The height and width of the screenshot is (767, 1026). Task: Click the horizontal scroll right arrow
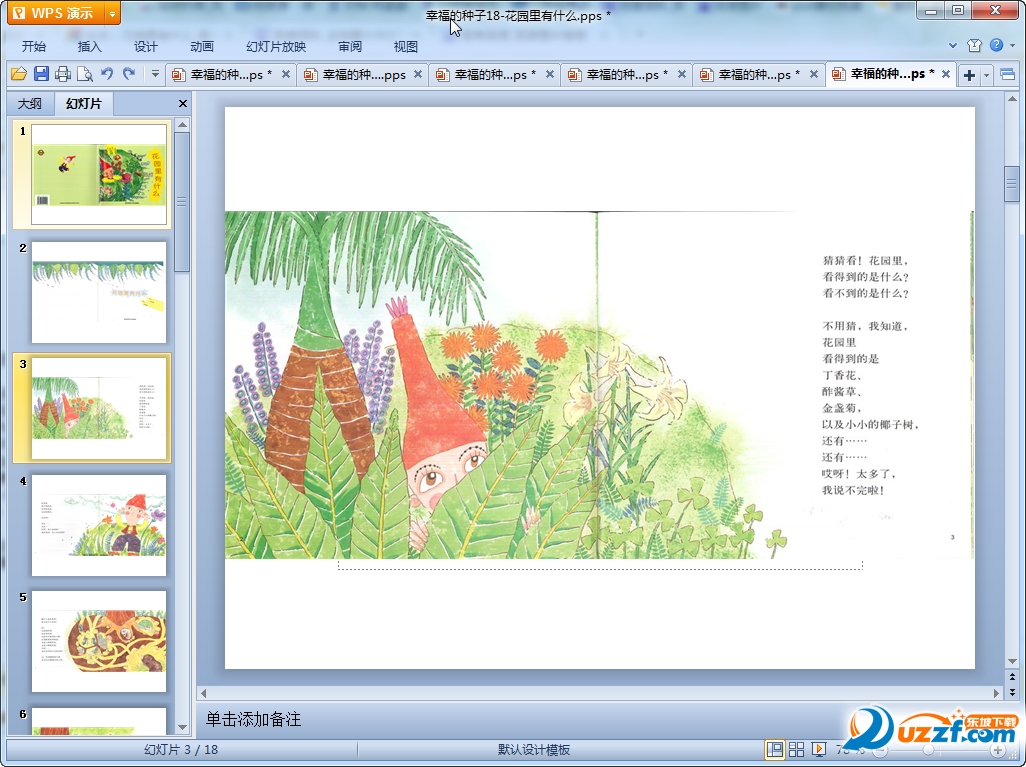click(x=997, y=693)
